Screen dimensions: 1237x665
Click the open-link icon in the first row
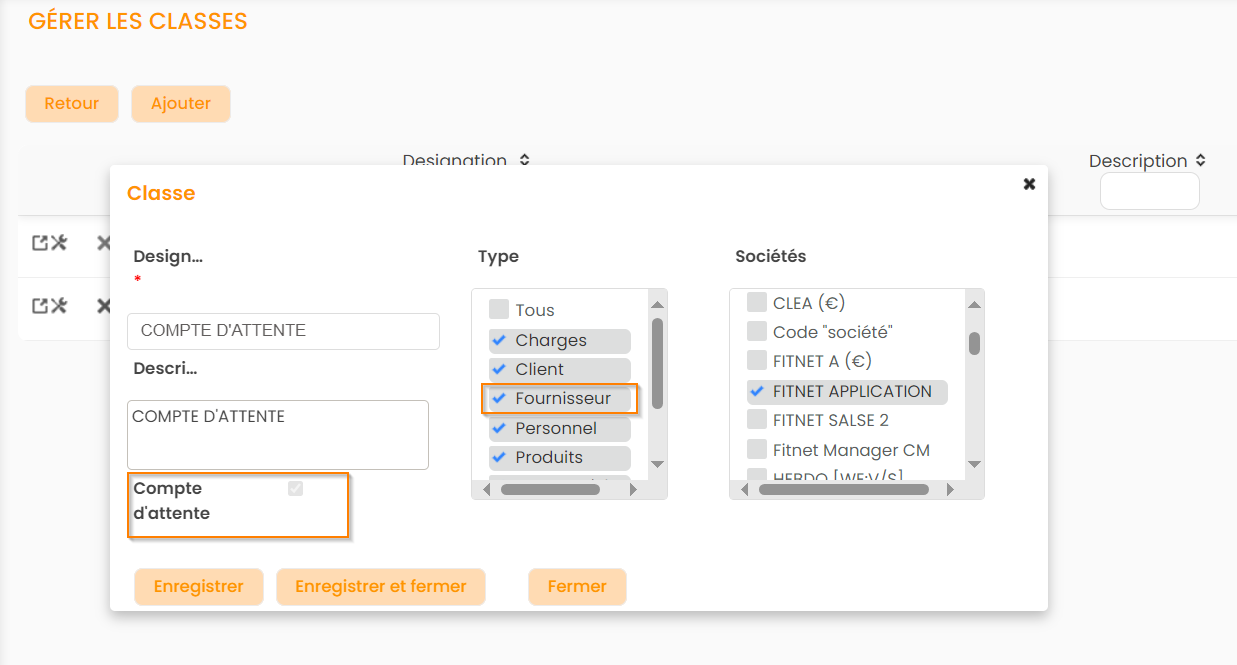coord(39,243)
